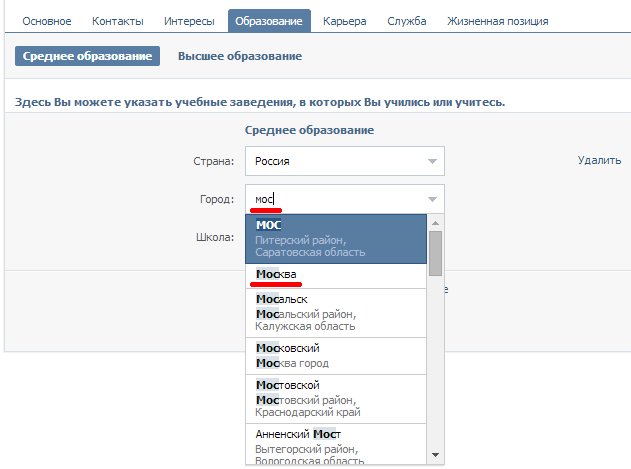Open the Основное tab
This screenshot has width=631, height=469.
click(47, 21)
